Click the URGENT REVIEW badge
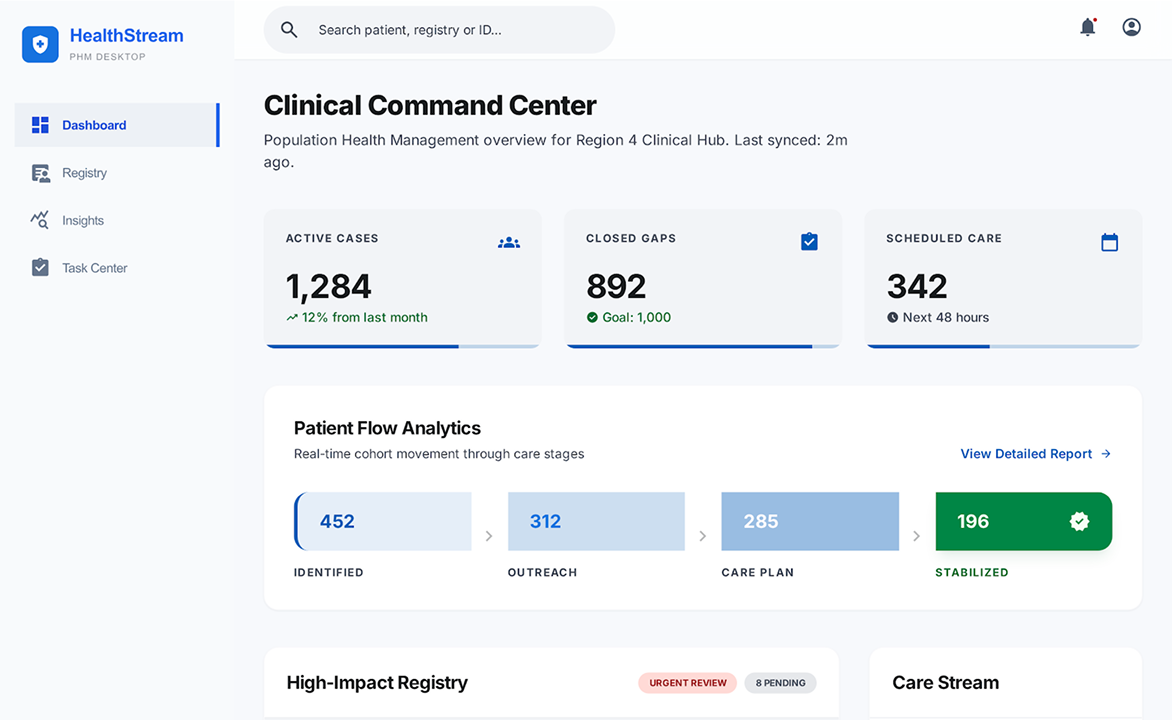This screenshot has width=1172, height=720. tap(687, 683)
